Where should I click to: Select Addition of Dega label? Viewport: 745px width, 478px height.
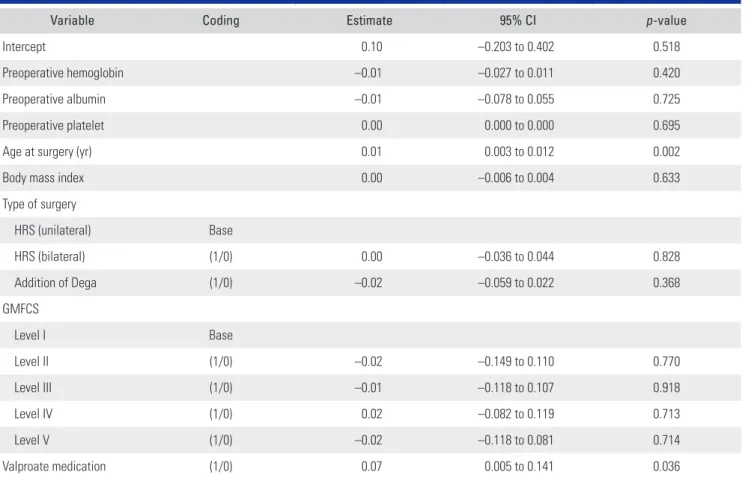click(55, 283)
